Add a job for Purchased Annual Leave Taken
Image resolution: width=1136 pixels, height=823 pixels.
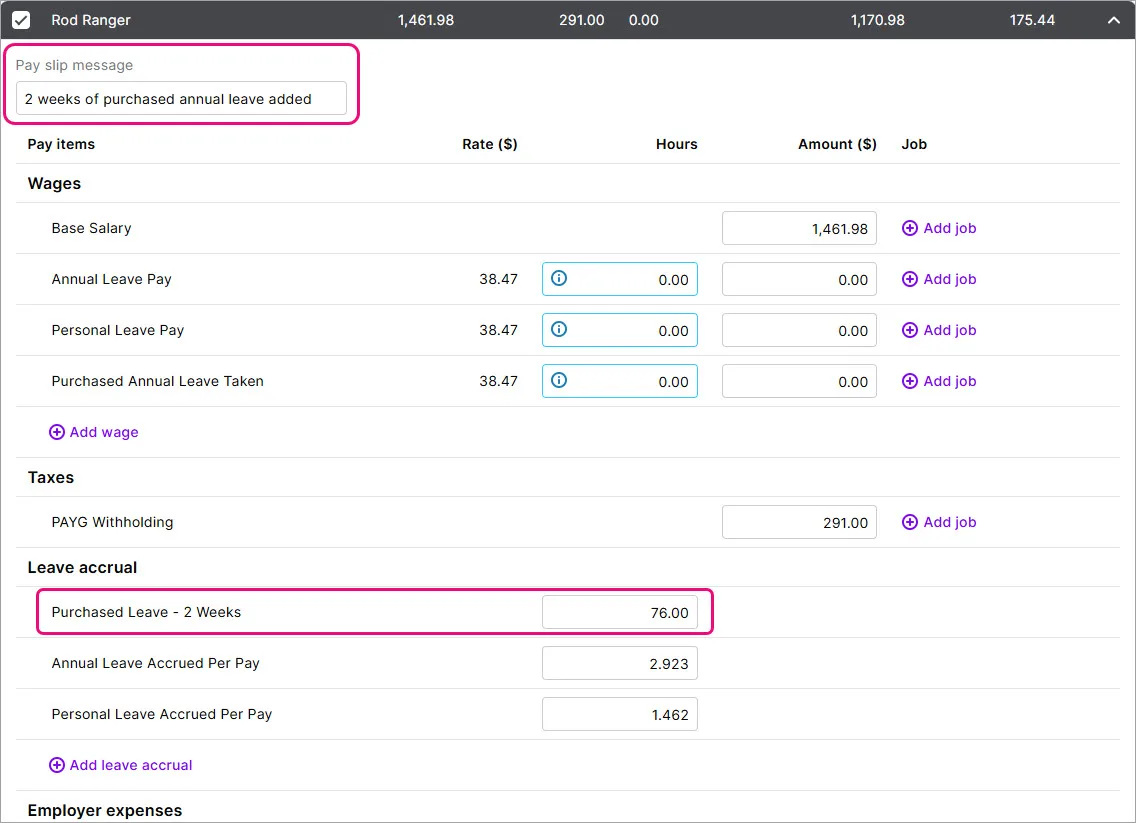[910, 381]
